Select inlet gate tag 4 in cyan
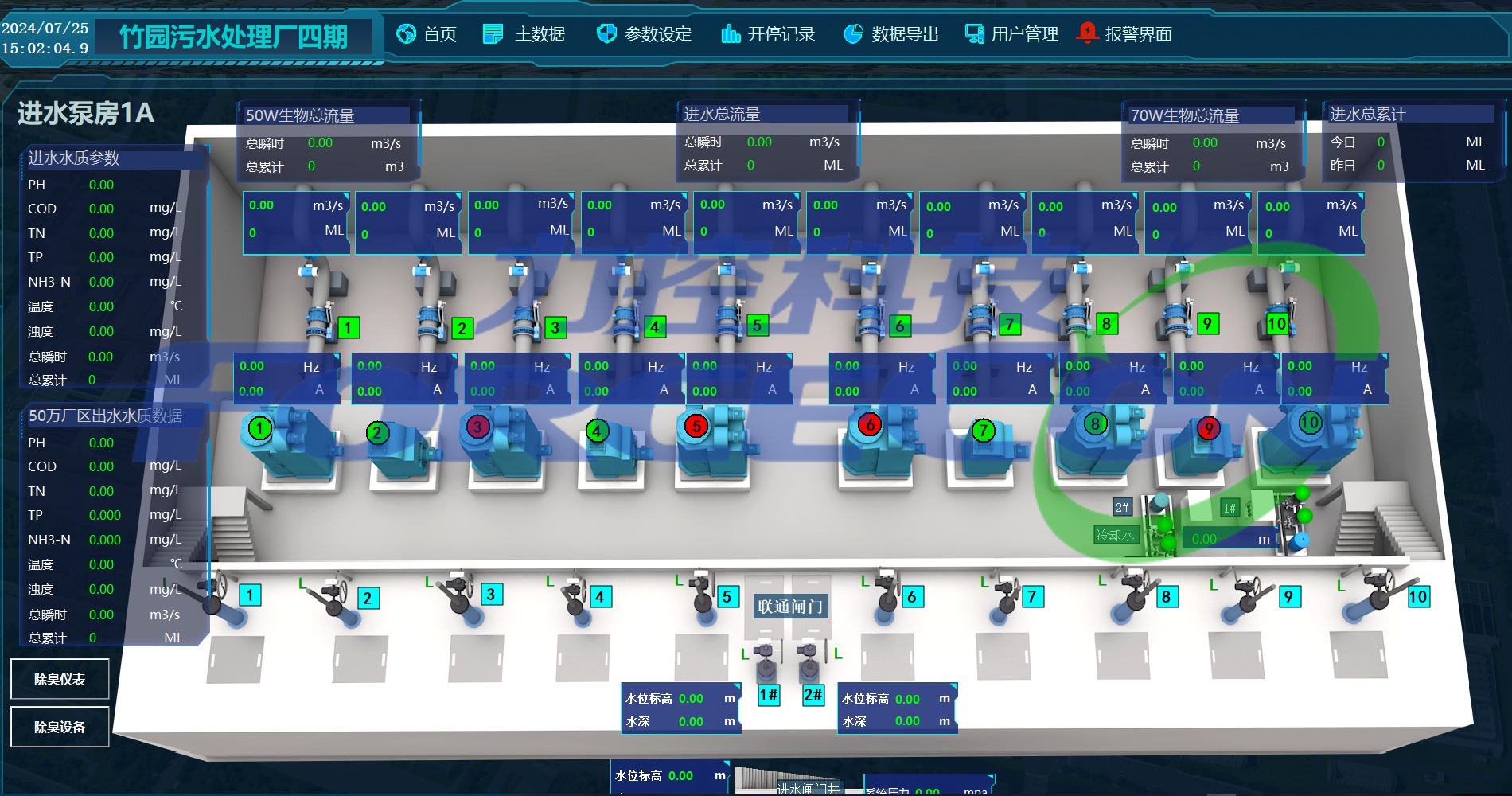Viewport: 1512px width, 796px height. pos(600,597)
